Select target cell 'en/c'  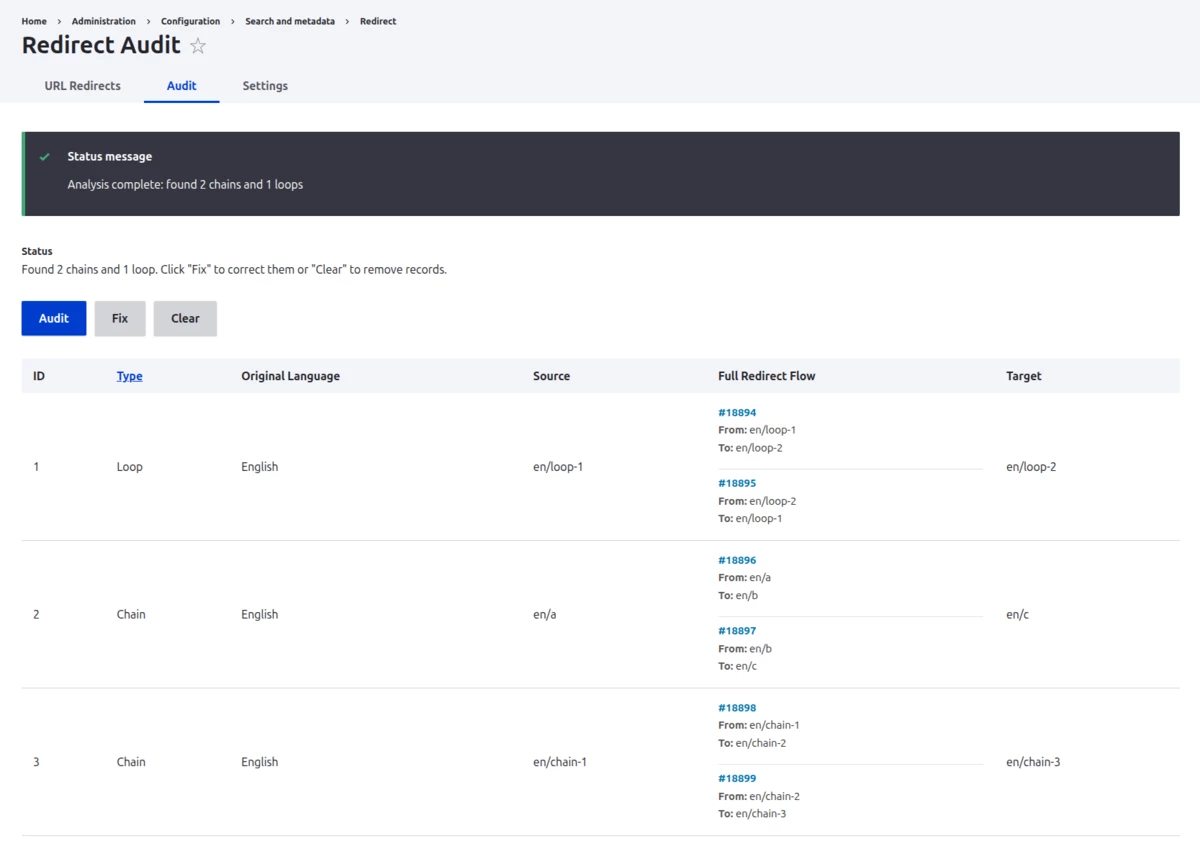[1017, 614]
